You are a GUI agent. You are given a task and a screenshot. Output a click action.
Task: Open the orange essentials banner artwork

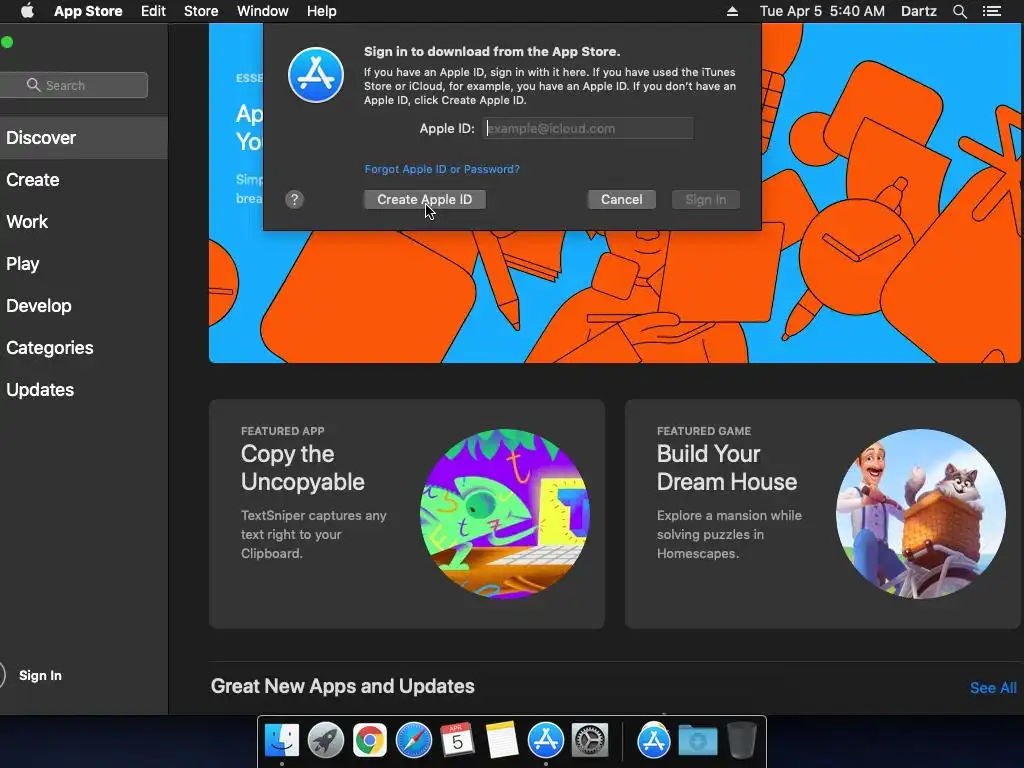[614, 297]
